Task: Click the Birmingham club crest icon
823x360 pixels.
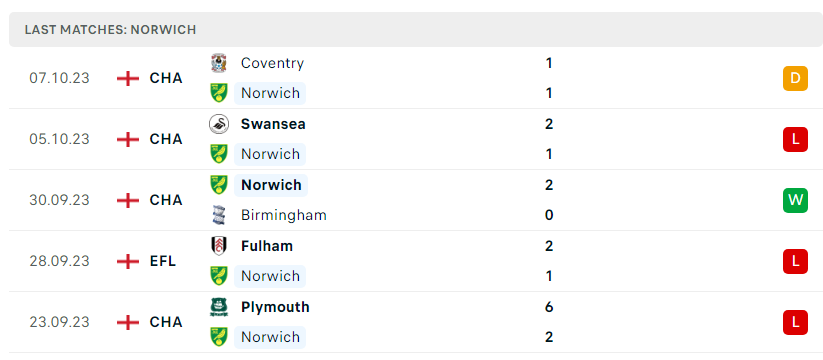Action: (218, 215)
